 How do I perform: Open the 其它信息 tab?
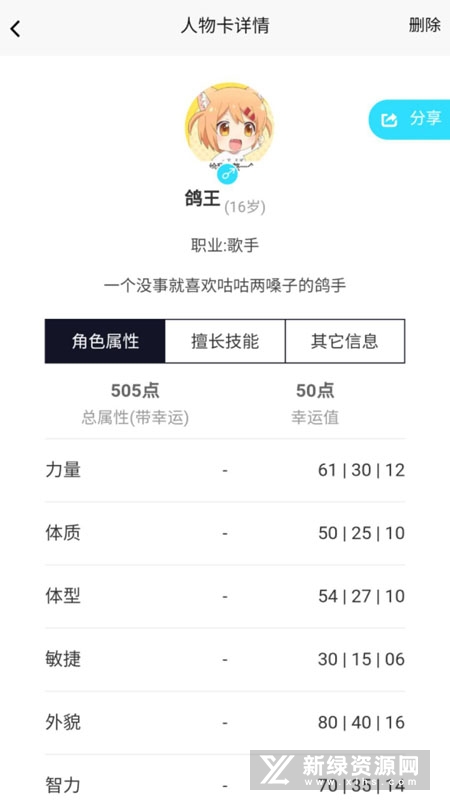point(345,341)
